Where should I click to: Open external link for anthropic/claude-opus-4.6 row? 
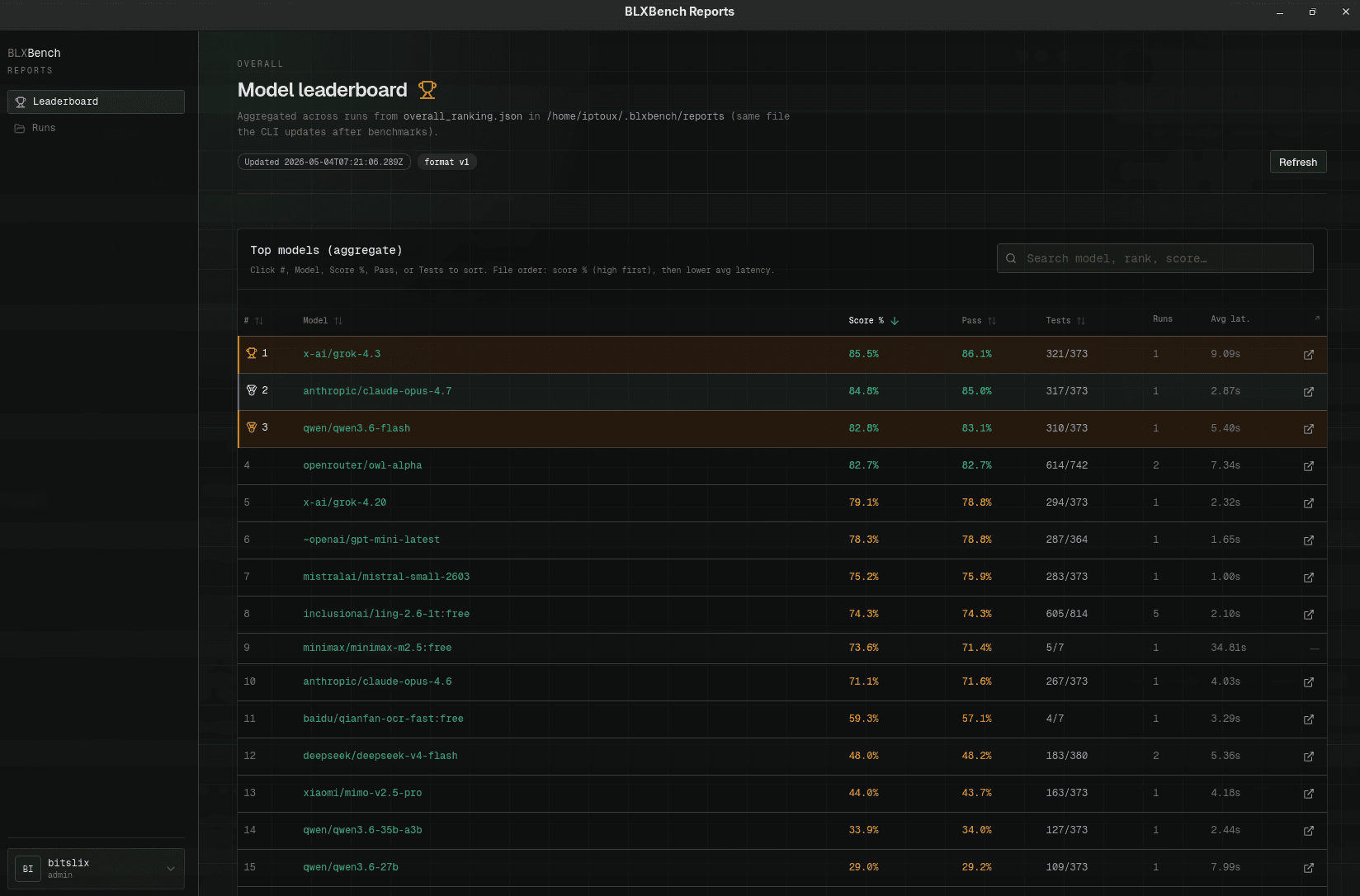tap(1308, 682)
